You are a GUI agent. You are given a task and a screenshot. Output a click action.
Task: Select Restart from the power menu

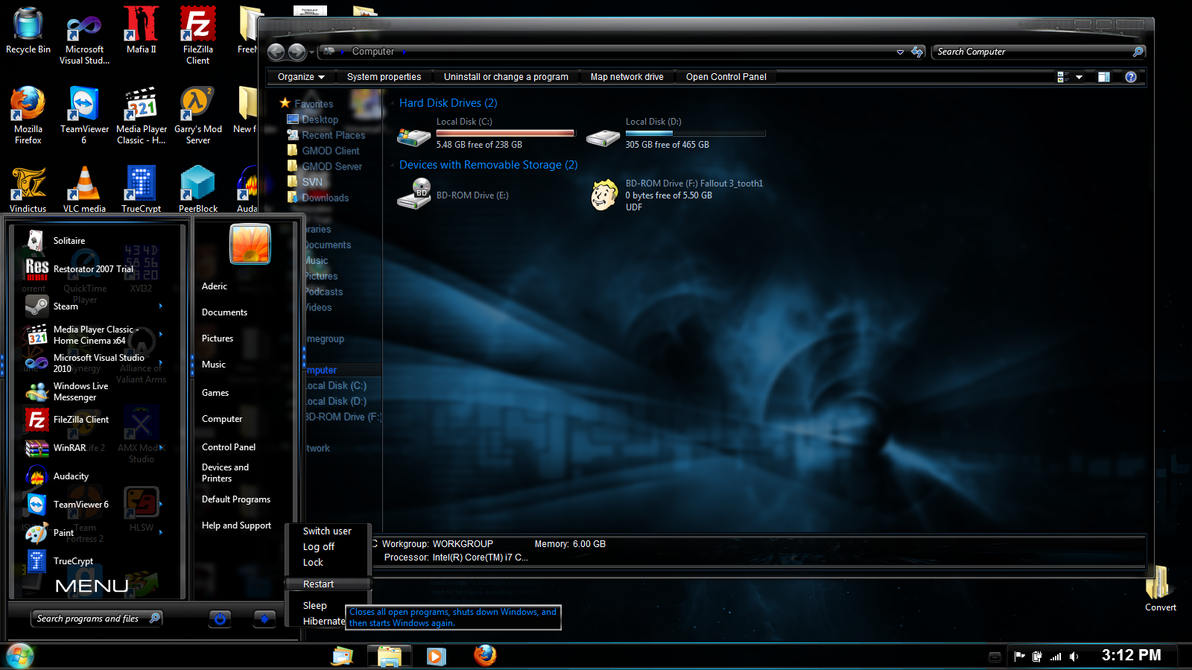click(328, 584)
